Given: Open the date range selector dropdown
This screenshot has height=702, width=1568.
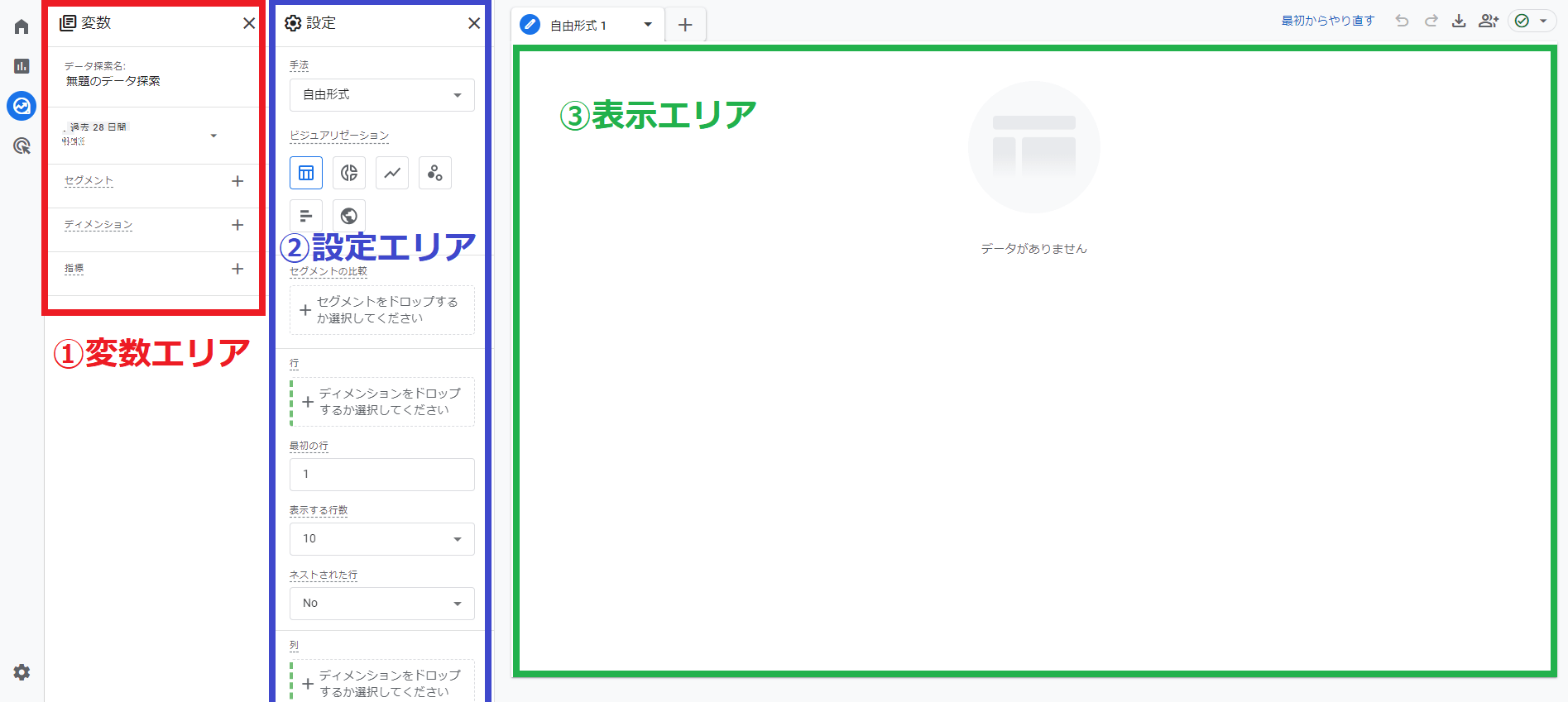Looking at the screenshot, I should (x=213, y=136).
